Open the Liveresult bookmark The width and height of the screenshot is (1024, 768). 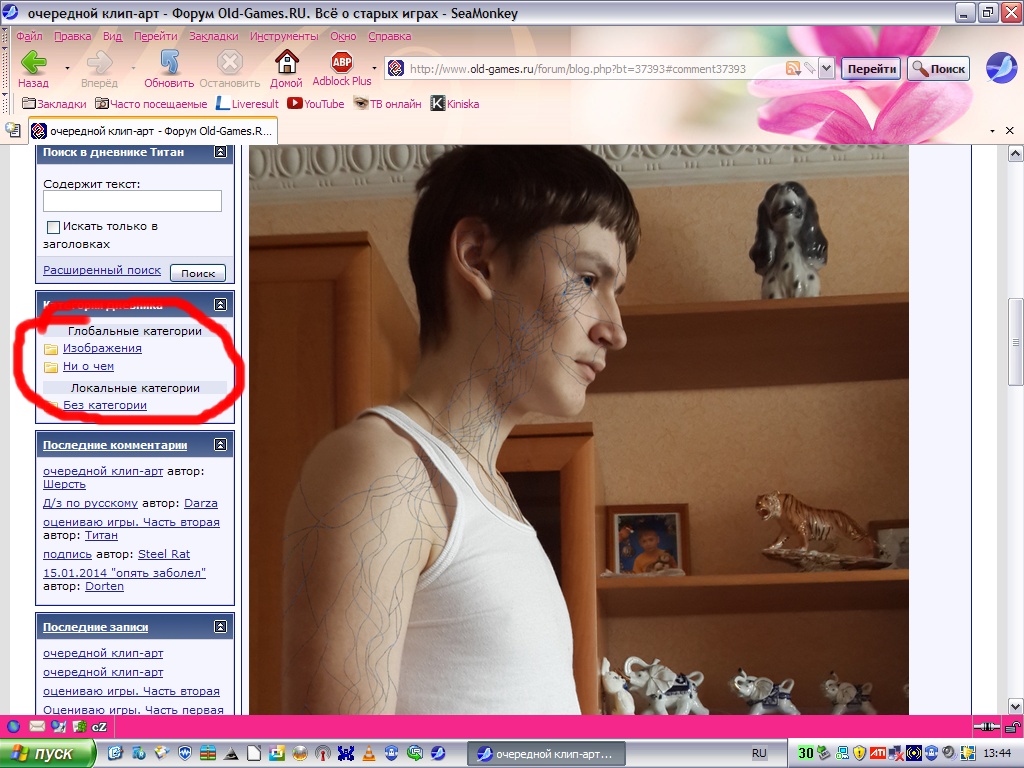[247, 104]
